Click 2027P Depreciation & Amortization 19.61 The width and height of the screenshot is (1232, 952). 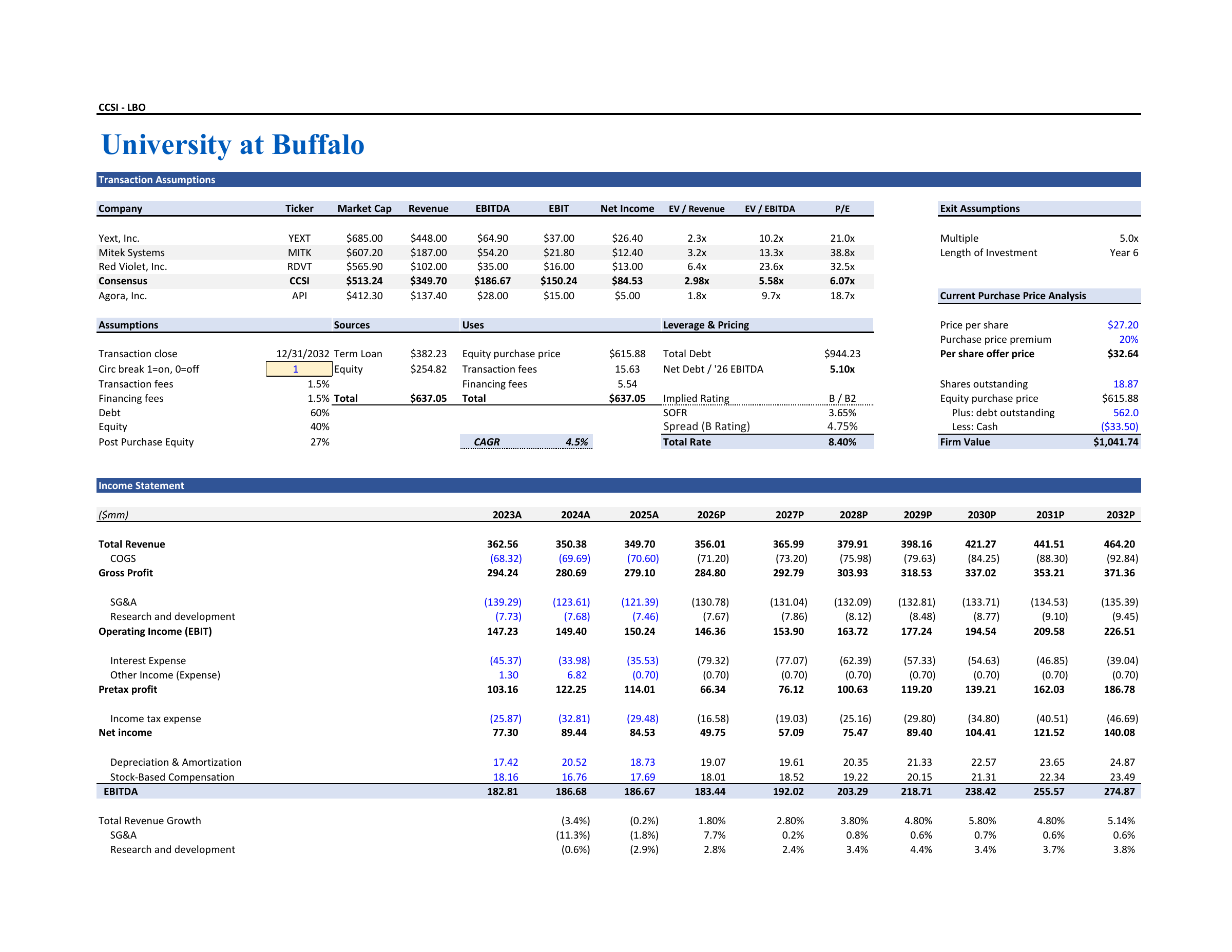pyautogui.click(x=791, y=762)
